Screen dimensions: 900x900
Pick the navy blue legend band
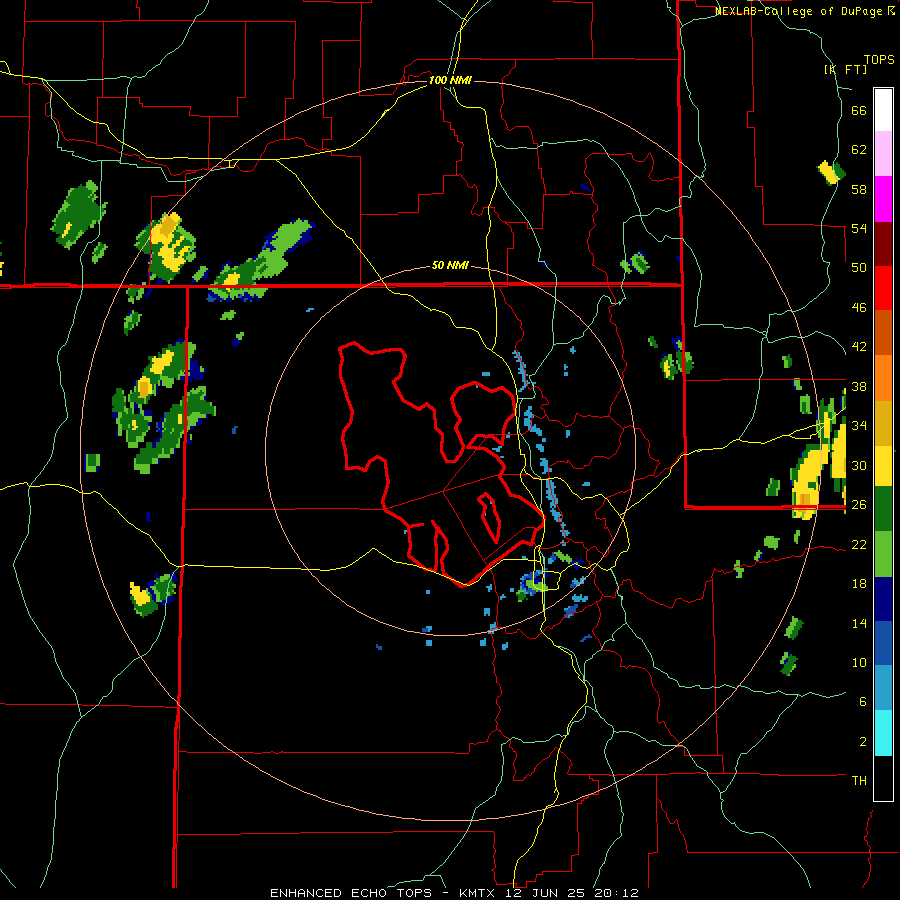click(x=883, y=599)
